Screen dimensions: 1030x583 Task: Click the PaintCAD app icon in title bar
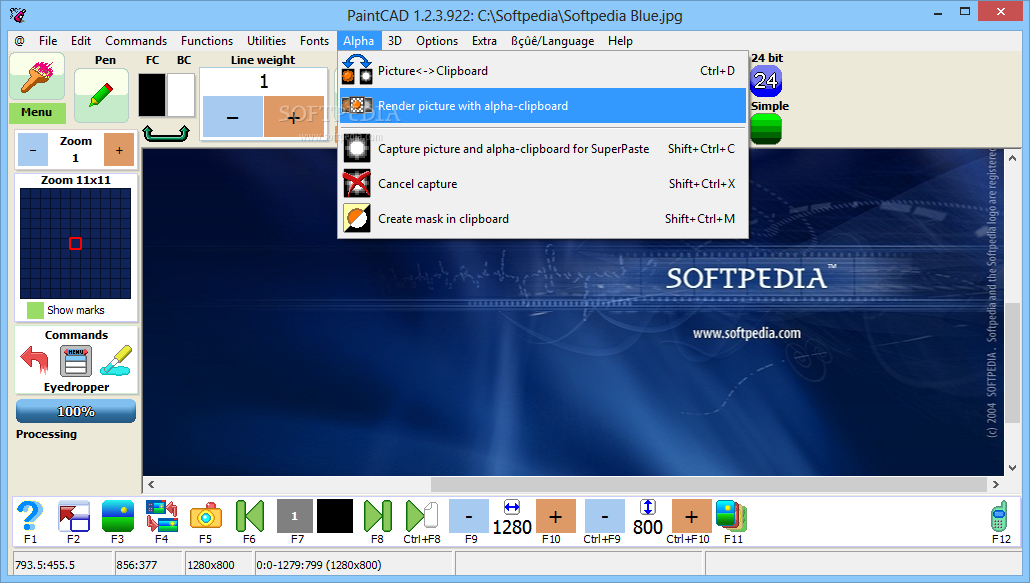19,14
